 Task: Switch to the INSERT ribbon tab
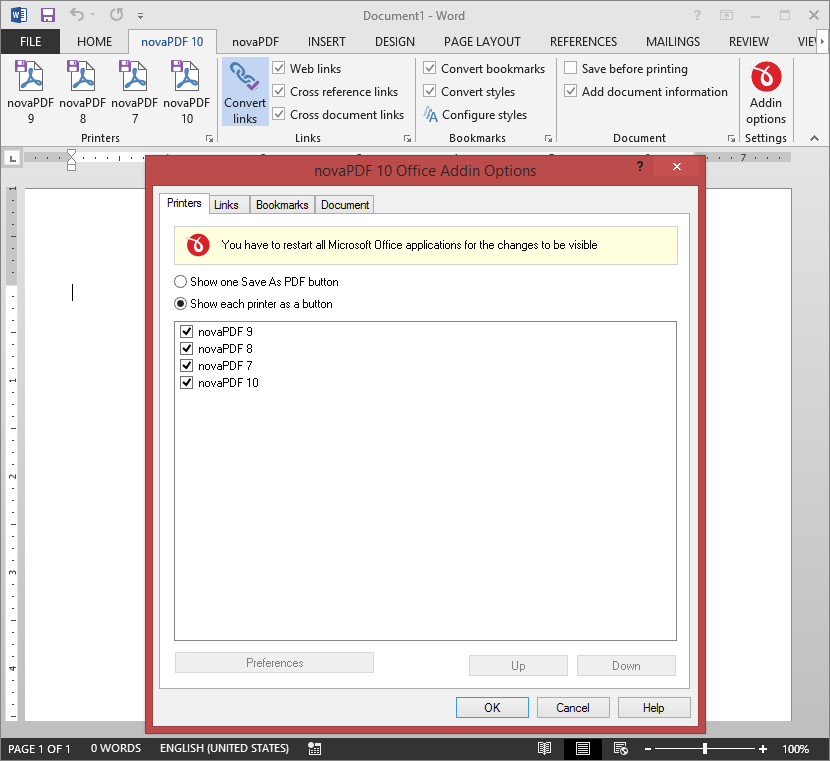(326, 41)
